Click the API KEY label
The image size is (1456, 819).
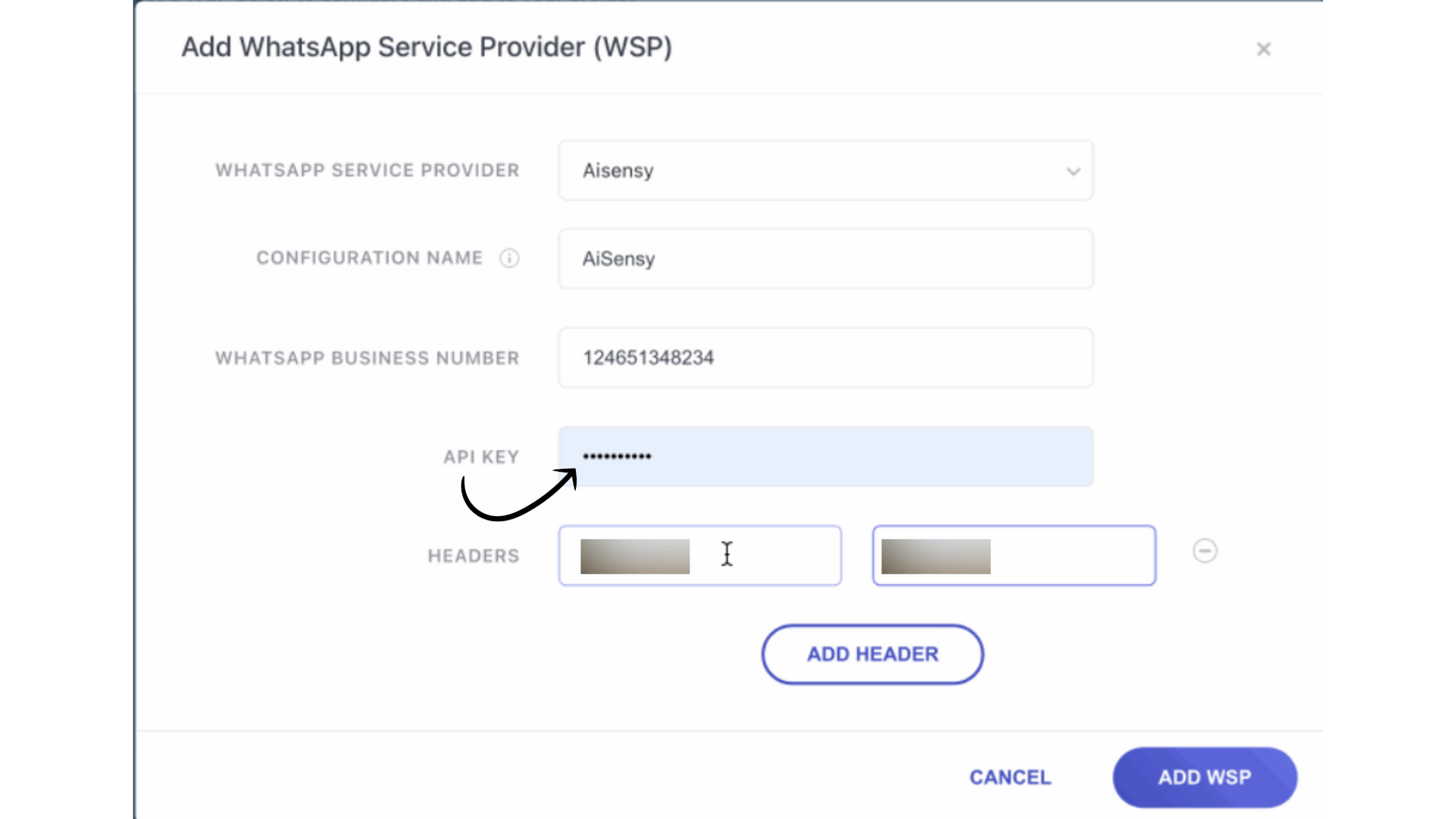click(x=481, y=457)
